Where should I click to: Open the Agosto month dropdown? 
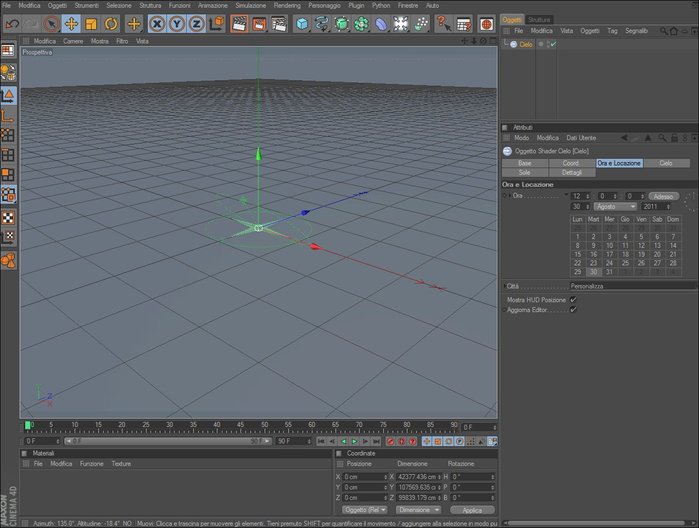pyautogui.click(x=615, y=206)
